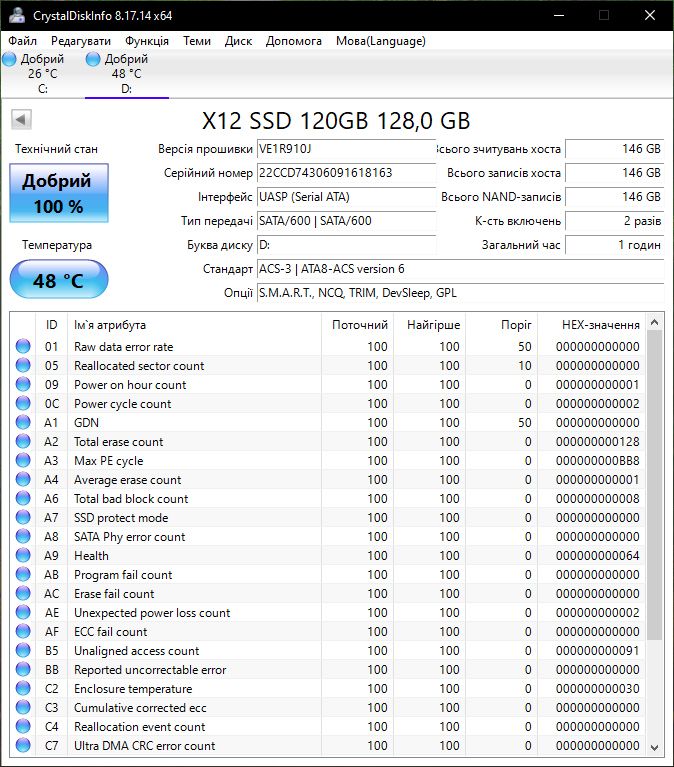Open the Функція menu
The height and width of the screenshot is (767, 674).
click(147, 41)
